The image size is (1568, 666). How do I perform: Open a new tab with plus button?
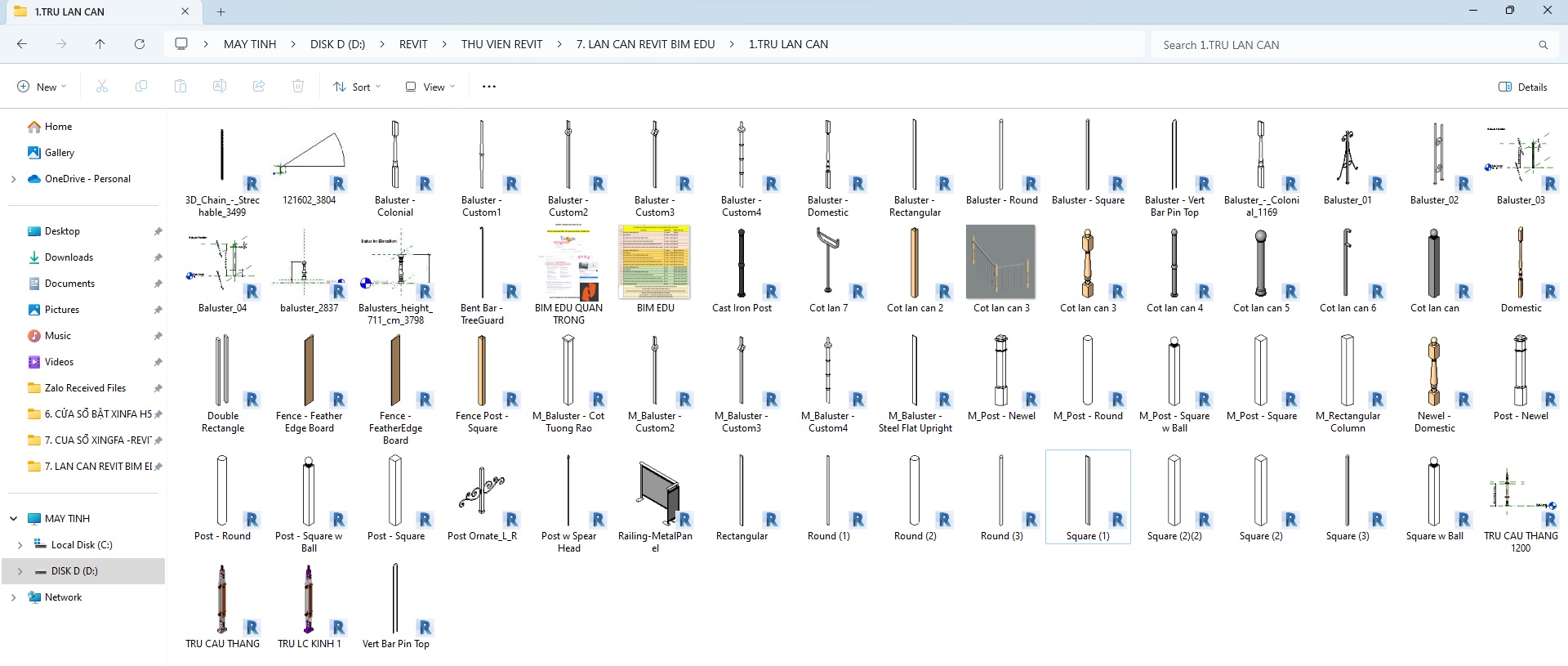coord(220,11)
